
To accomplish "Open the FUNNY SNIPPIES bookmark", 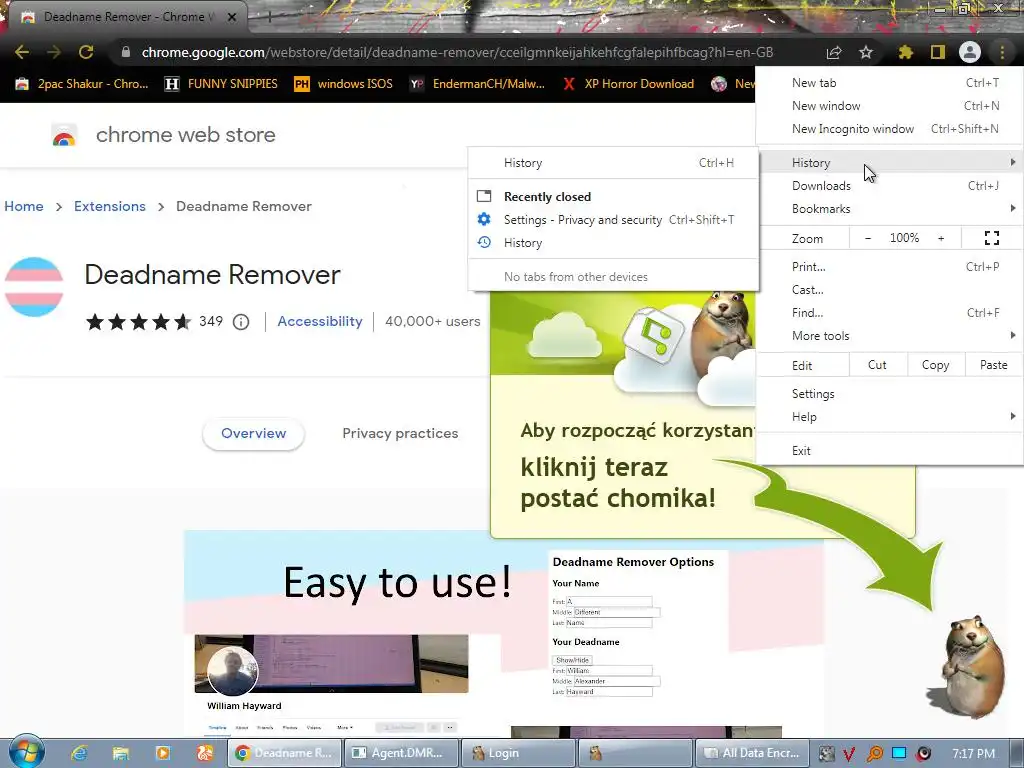I will [221, 84].
